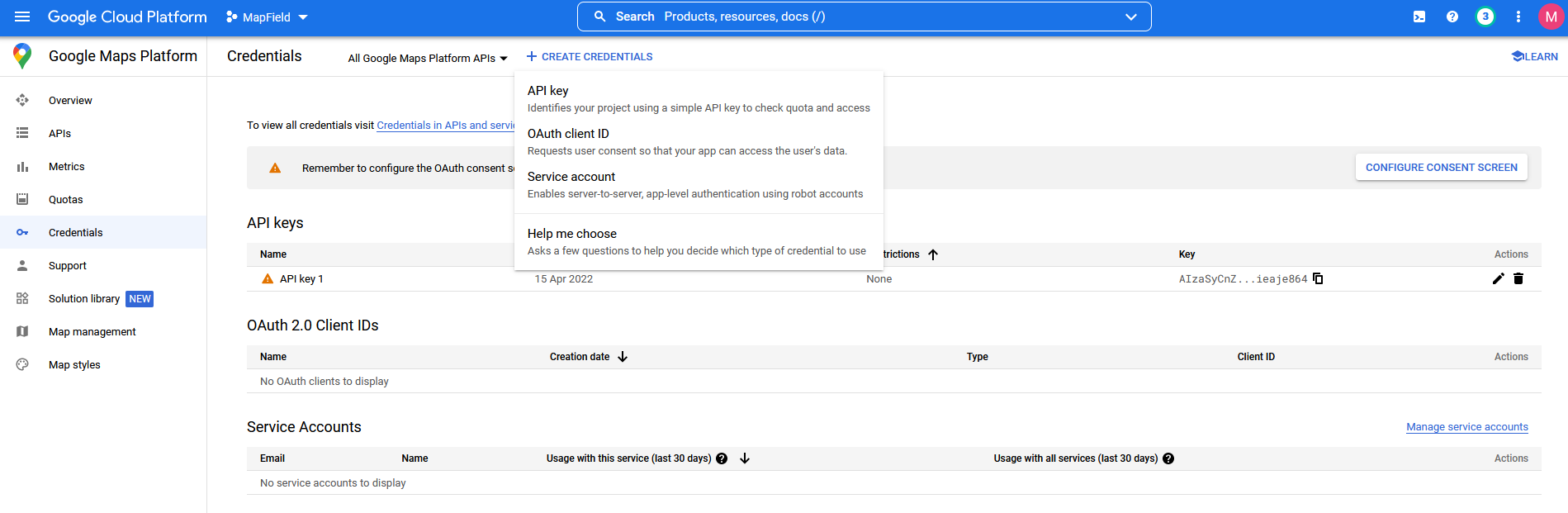This screenshot has height=513, width=1568.
Task: Open the hamburger navigation menu
Action: tap(22, 17)
